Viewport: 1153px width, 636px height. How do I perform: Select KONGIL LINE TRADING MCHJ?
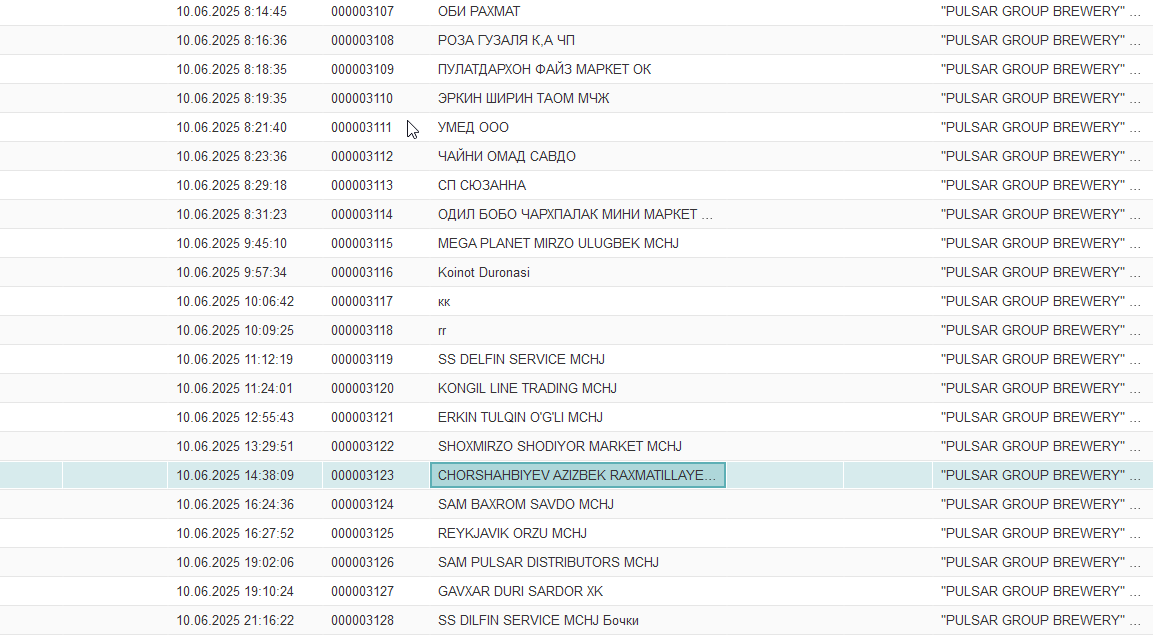pos(527,388)
